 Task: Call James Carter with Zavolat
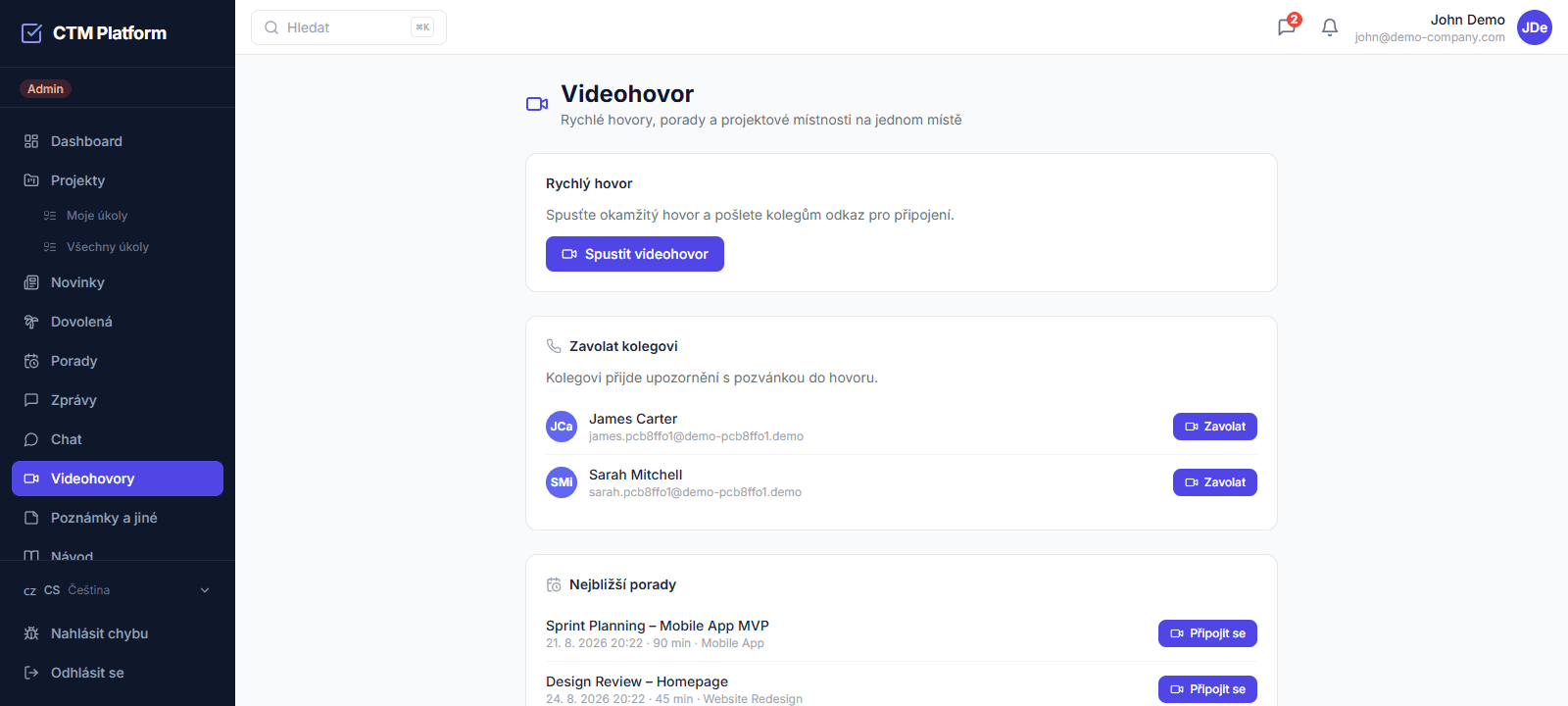point(1215,427)
